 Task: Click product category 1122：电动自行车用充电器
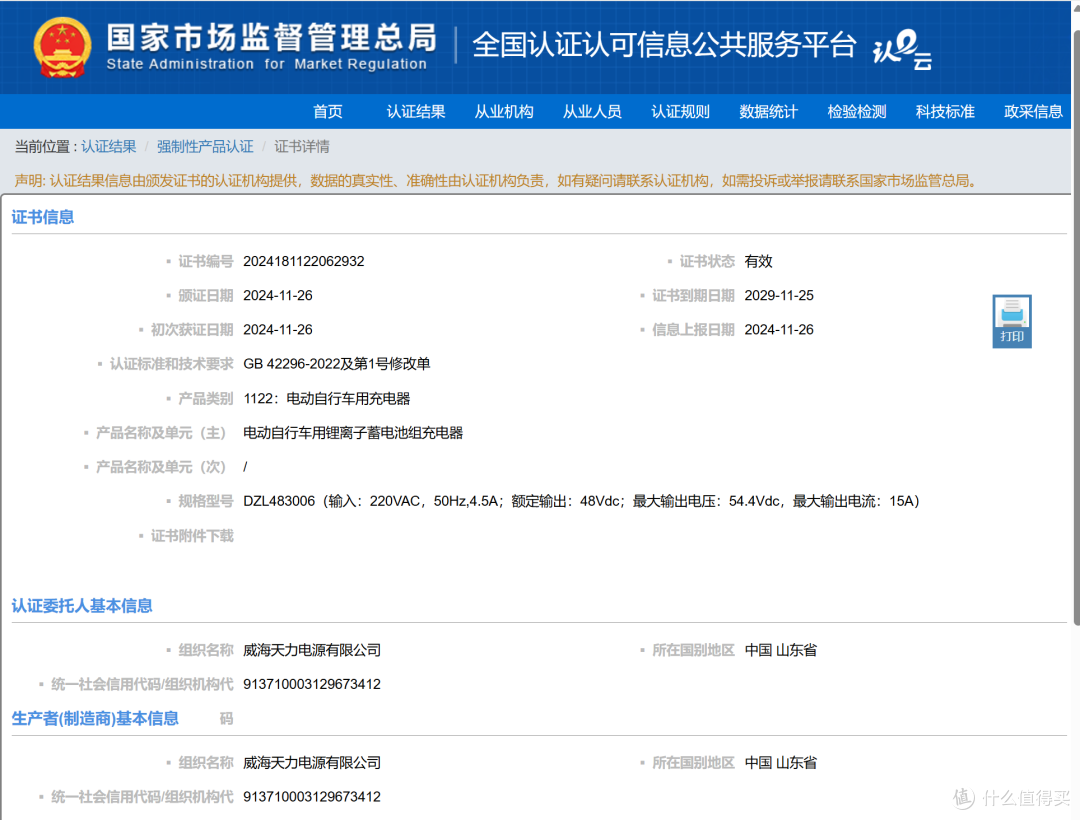[x=326, y=399]
